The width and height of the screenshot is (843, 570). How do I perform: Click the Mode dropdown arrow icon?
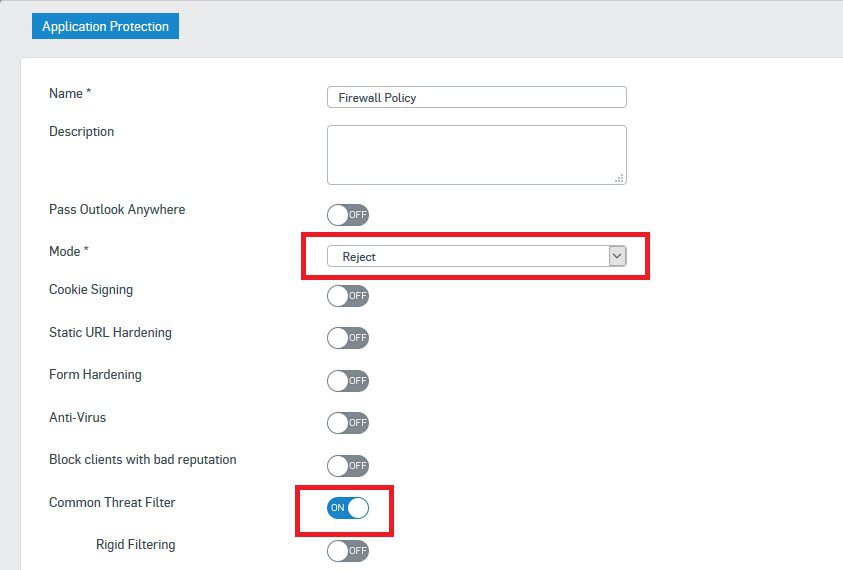click(x=617, y=256)
